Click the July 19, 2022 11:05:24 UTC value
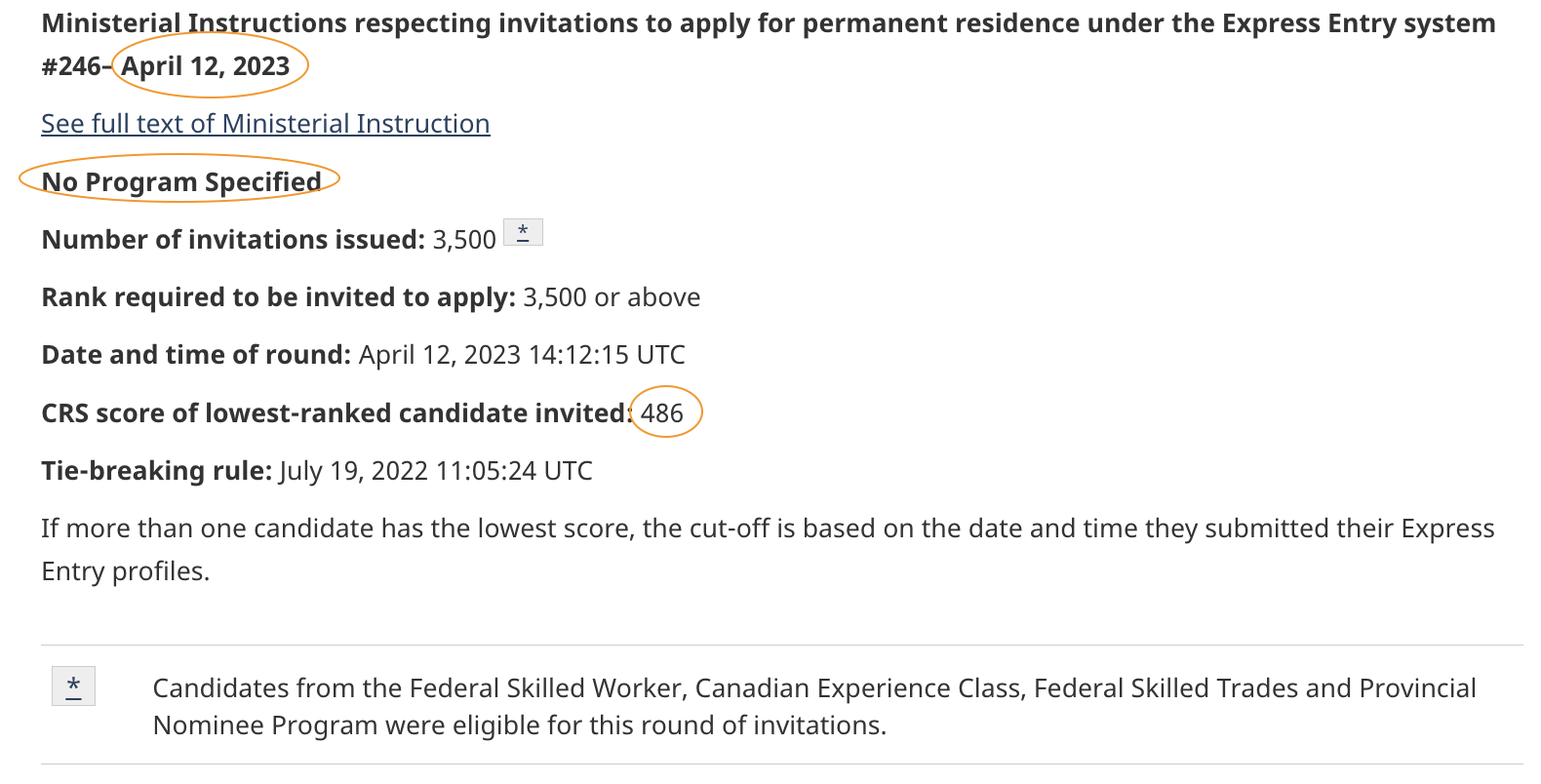The image size is (1541, 784). pyautogui.click(x=436, y=471)
